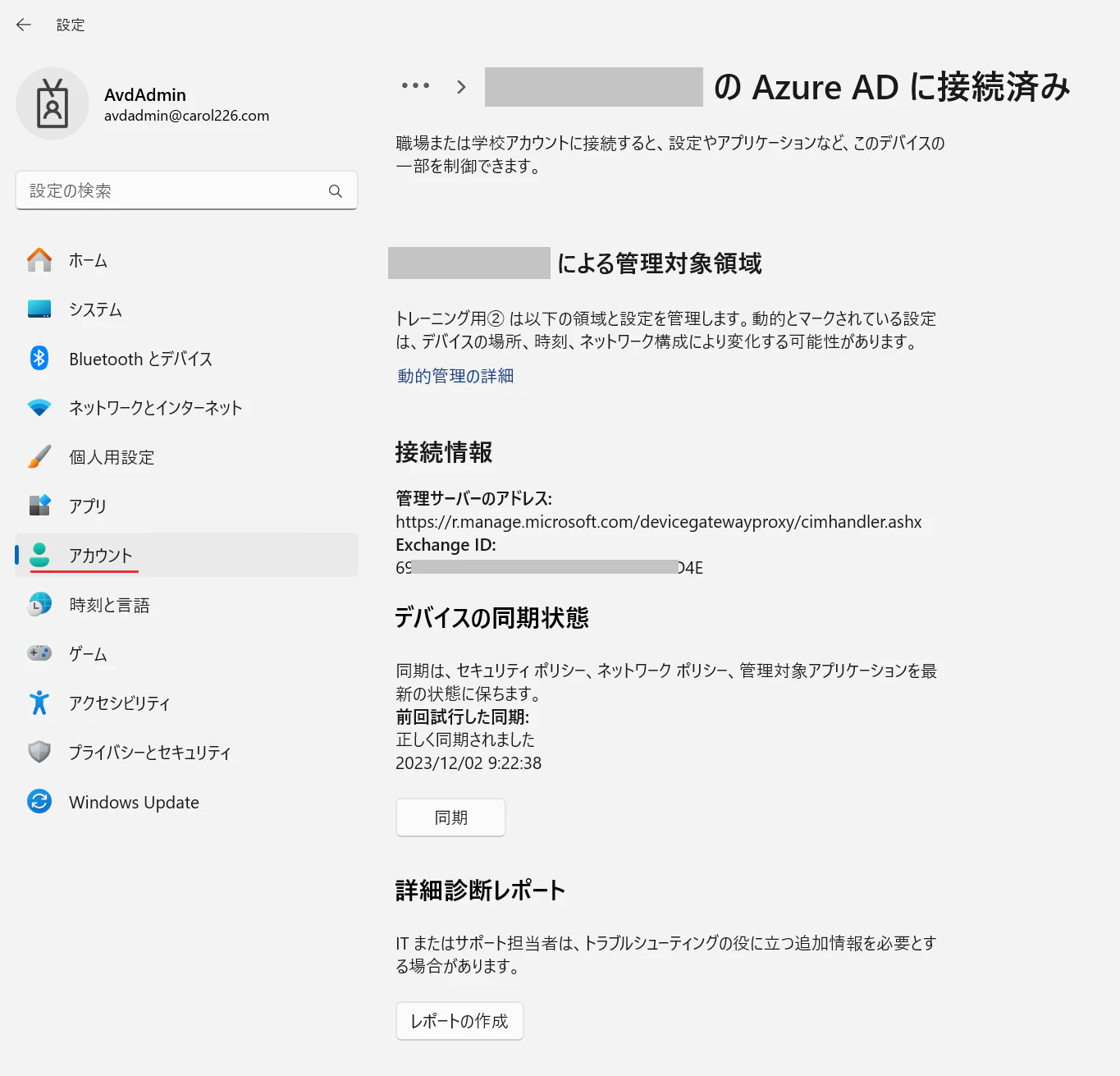Open the Windows Update refresh icon

coord(39,801)
